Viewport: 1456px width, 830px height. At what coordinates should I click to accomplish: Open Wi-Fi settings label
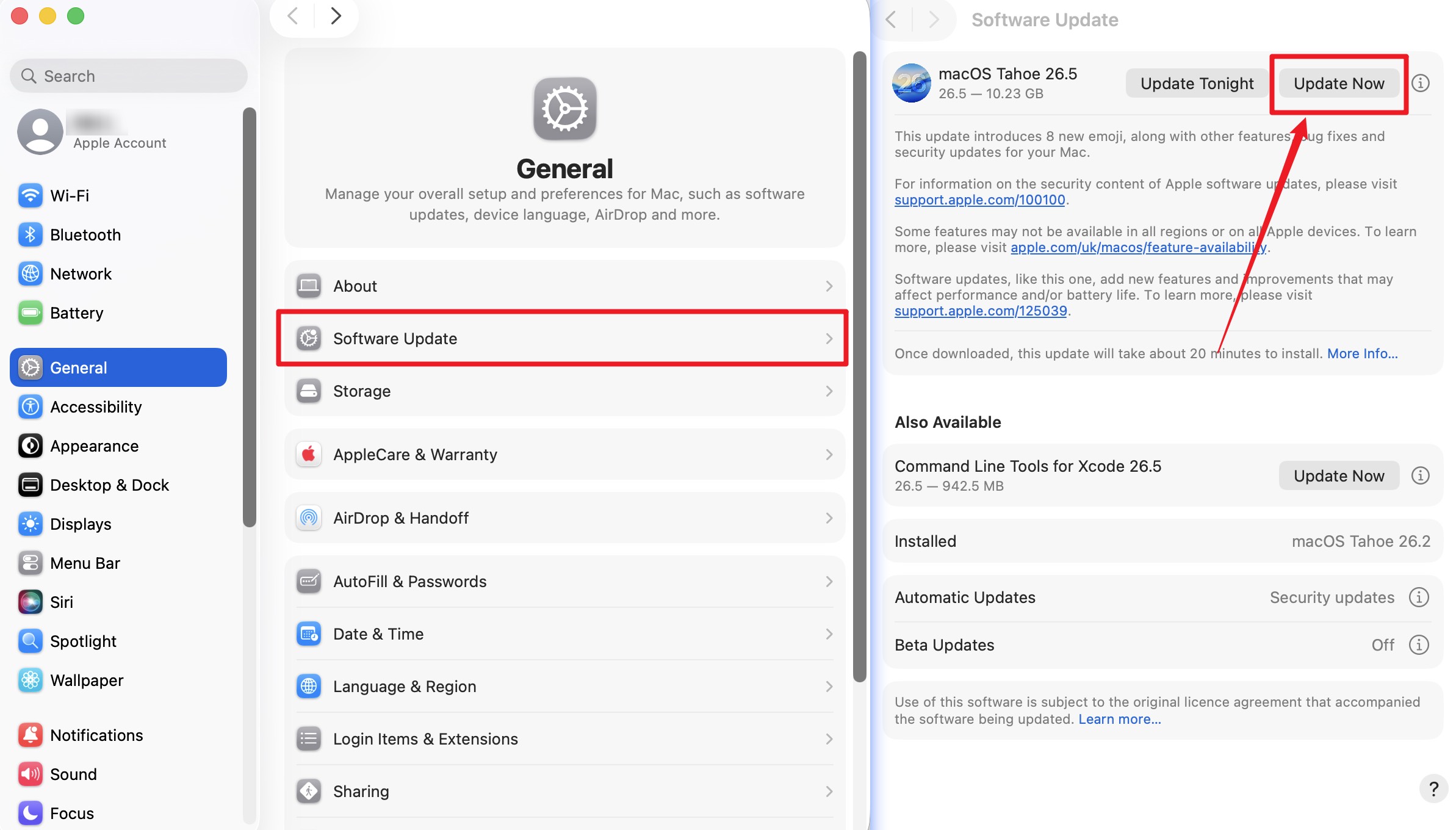click(70, 195)
